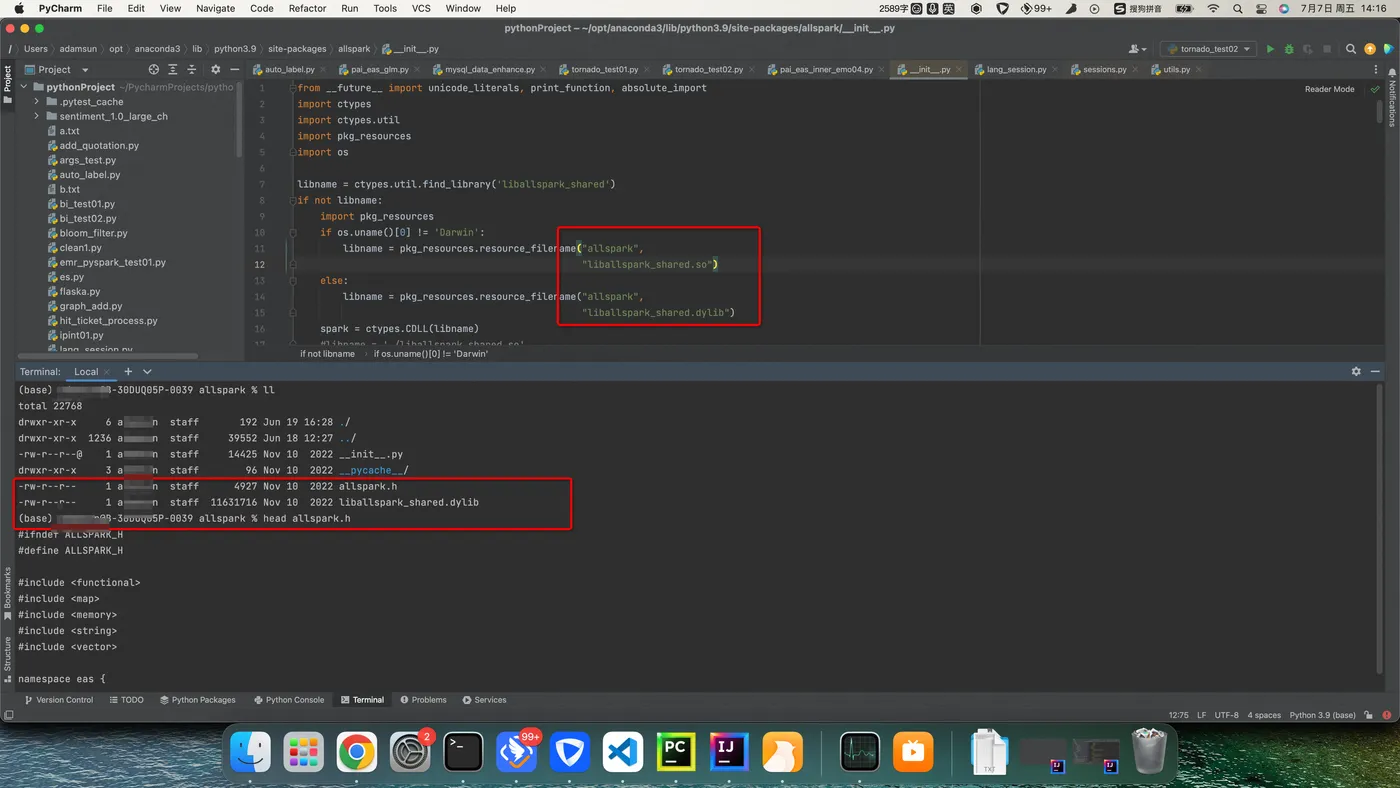Image resolution: width=1400 pixels, height=788 pixels.
Task: Click site-packages in the breadcrumb path
Action: (297, 49)
